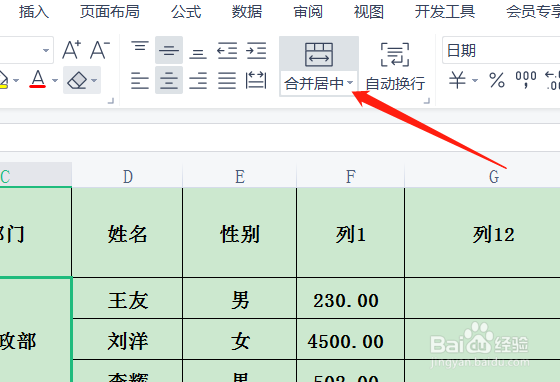Switch to the 开发工具 tab
Screen dimensions: 560x382
(445, 12)
